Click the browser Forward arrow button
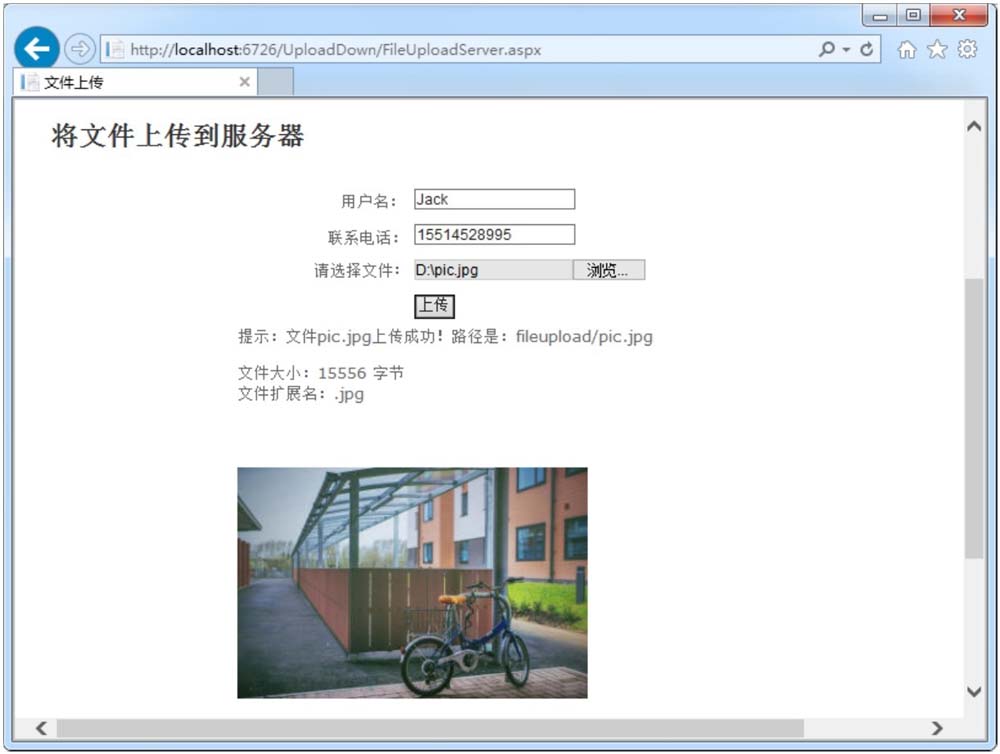The height and width of the screenshot is (754, 1000). pyautogui.click(x=80, y=49)
